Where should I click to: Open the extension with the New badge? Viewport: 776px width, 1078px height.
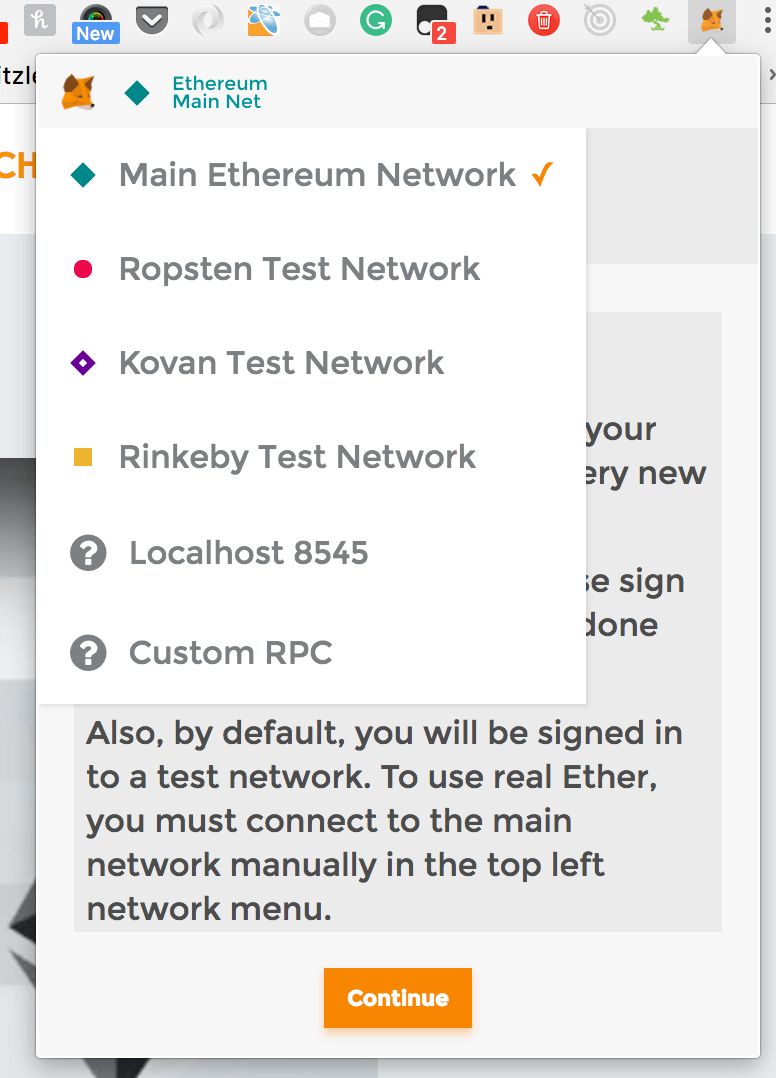click(96, 23)
